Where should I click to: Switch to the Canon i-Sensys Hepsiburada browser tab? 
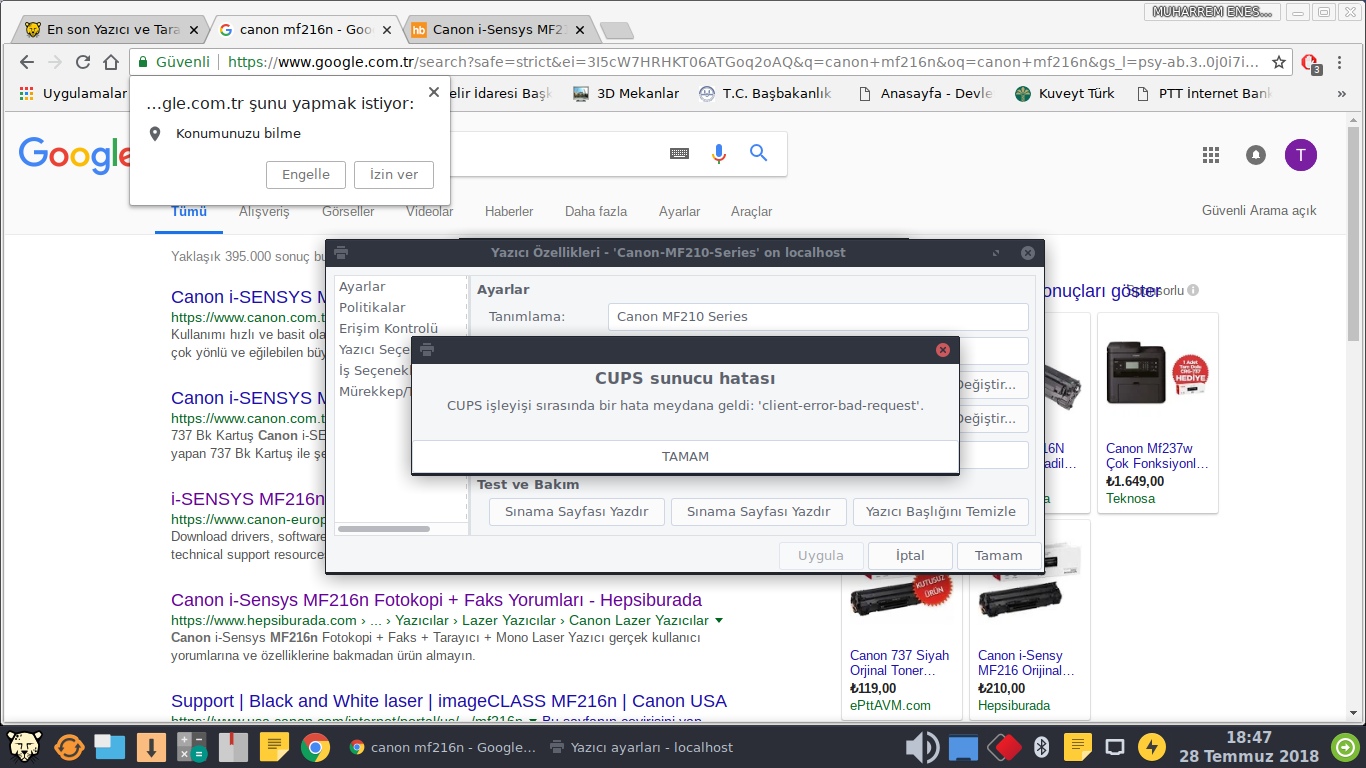(x=495, y=30)
